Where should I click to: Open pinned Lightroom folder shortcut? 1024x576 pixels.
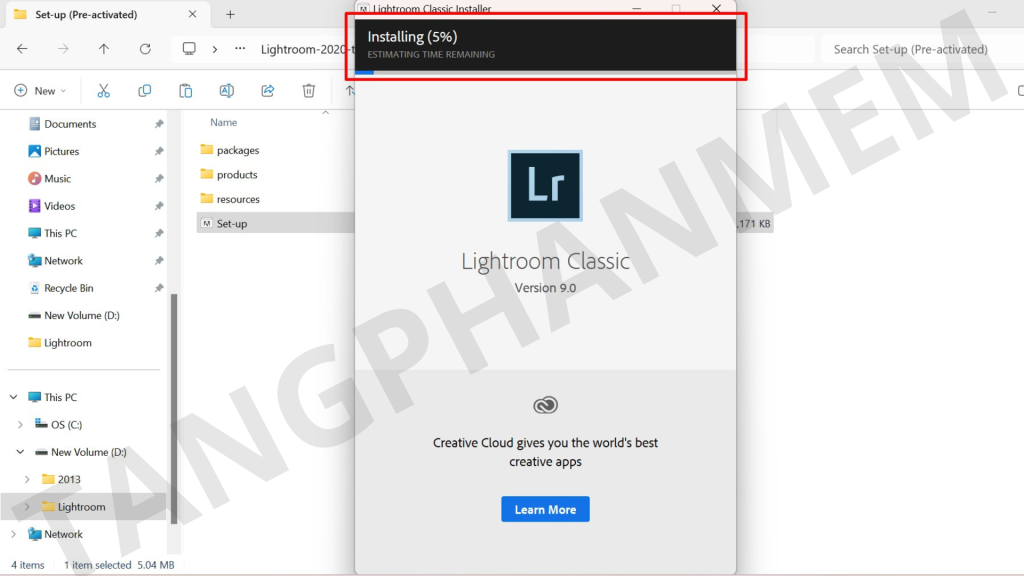(x=67, y=343)
